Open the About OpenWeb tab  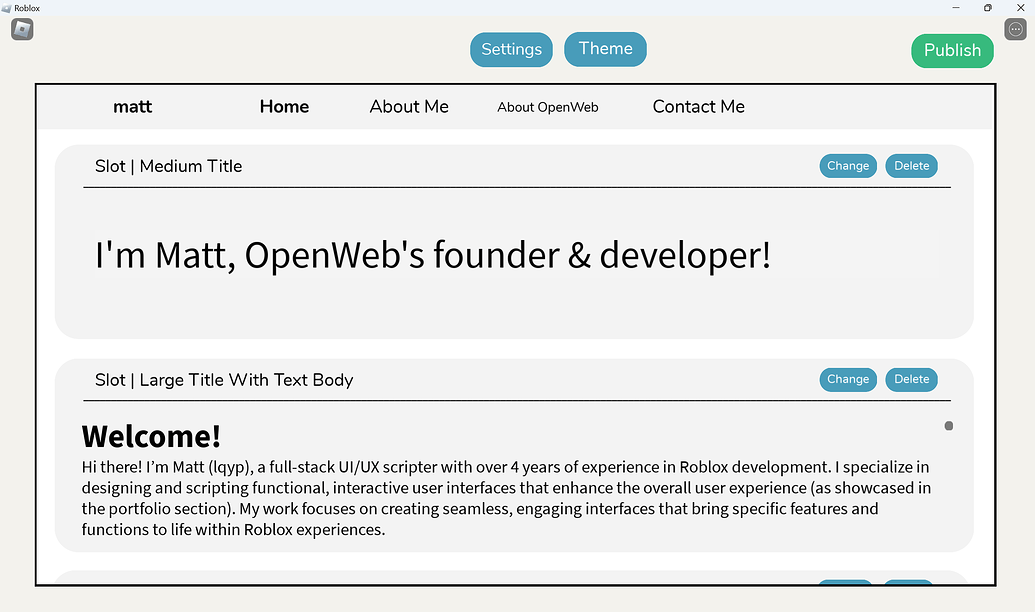tap(548, 107)
